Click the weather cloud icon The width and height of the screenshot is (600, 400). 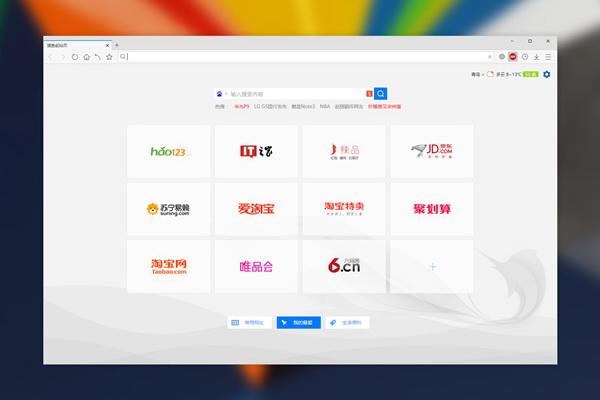(x=490, y=74)
